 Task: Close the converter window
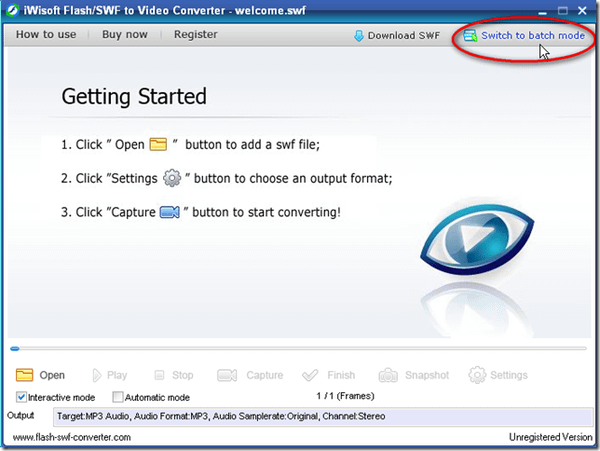[x=582, y=11]
